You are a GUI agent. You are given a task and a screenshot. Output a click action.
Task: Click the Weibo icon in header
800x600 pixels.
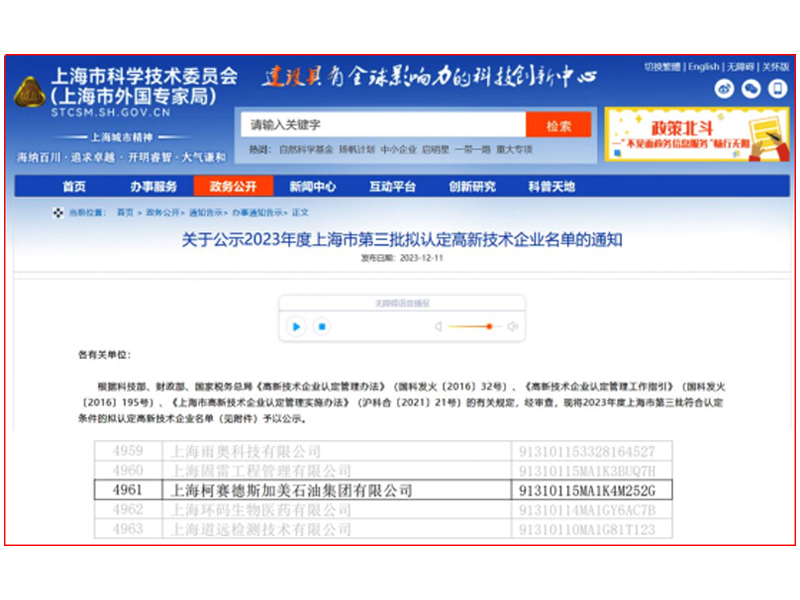725,89
